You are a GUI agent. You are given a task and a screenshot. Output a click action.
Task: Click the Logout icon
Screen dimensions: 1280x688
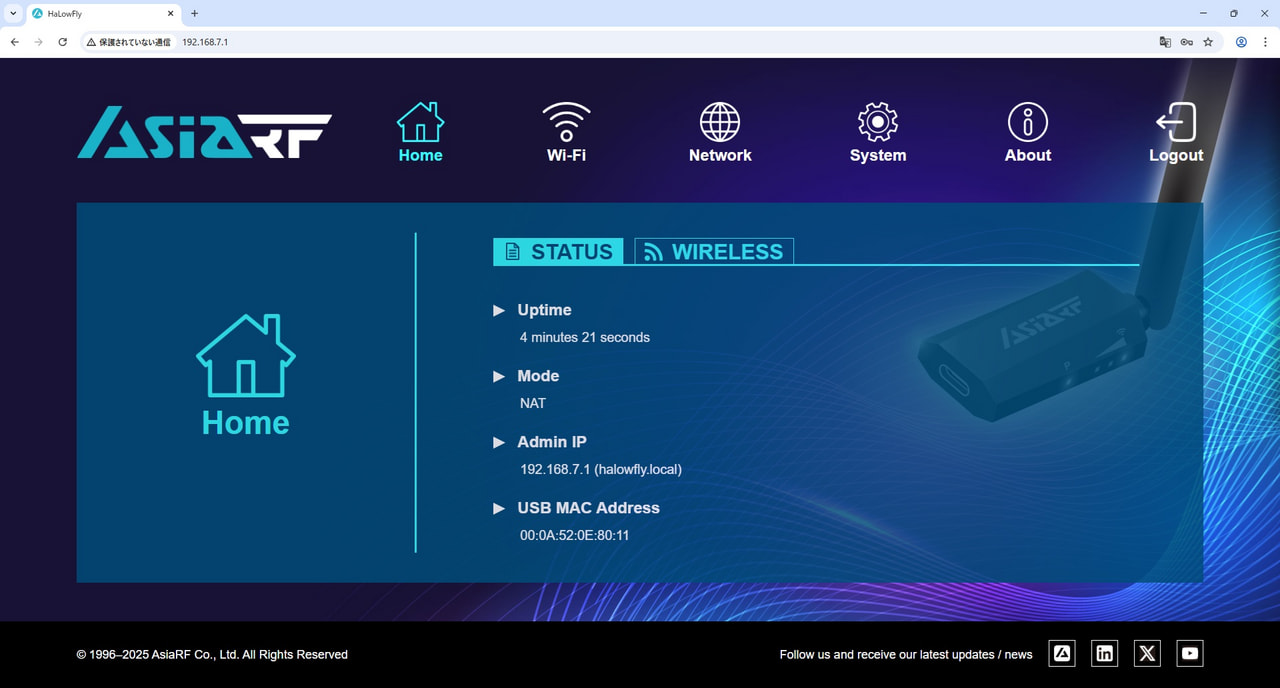(1176, 123)
